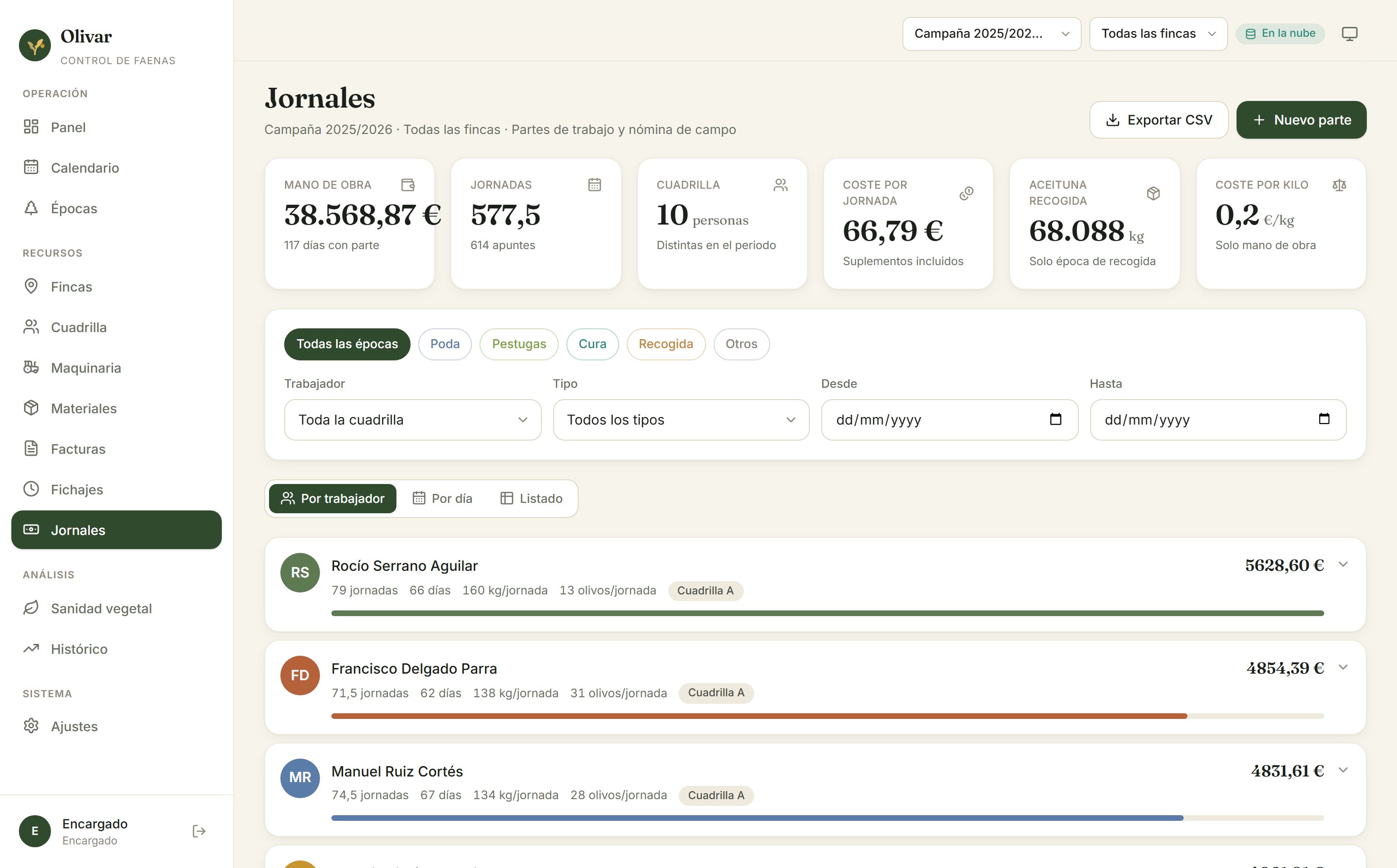Click the FD avatar for Francisco Delgado

[x=300, y=675]
